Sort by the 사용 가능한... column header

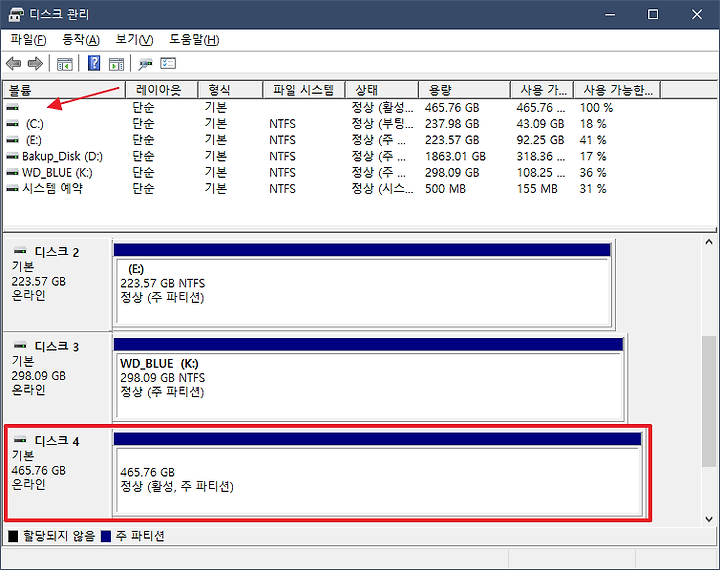[x=618, y=90]
